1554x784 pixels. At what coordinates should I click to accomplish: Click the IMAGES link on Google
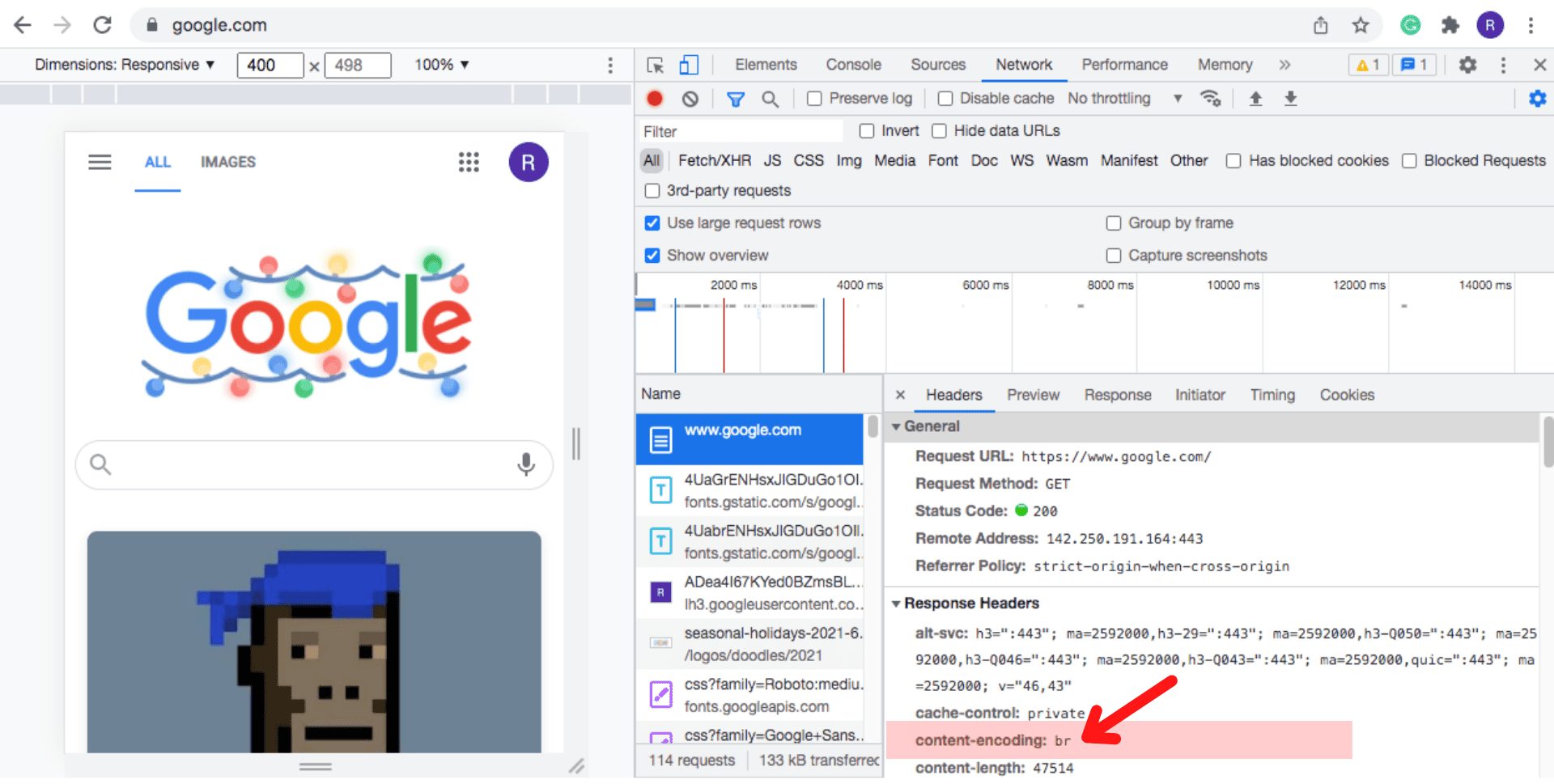click(228, 162)
